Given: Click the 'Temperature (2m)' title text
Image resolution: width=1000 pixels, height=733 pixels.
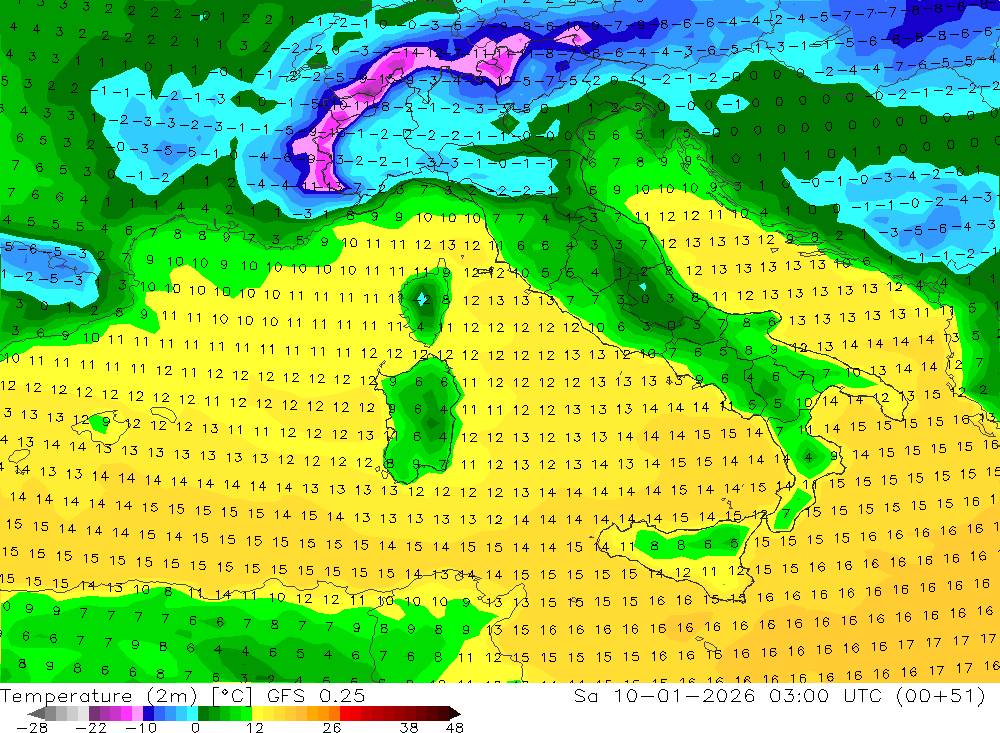Looking at the screenshot, I should click(99, 696).
